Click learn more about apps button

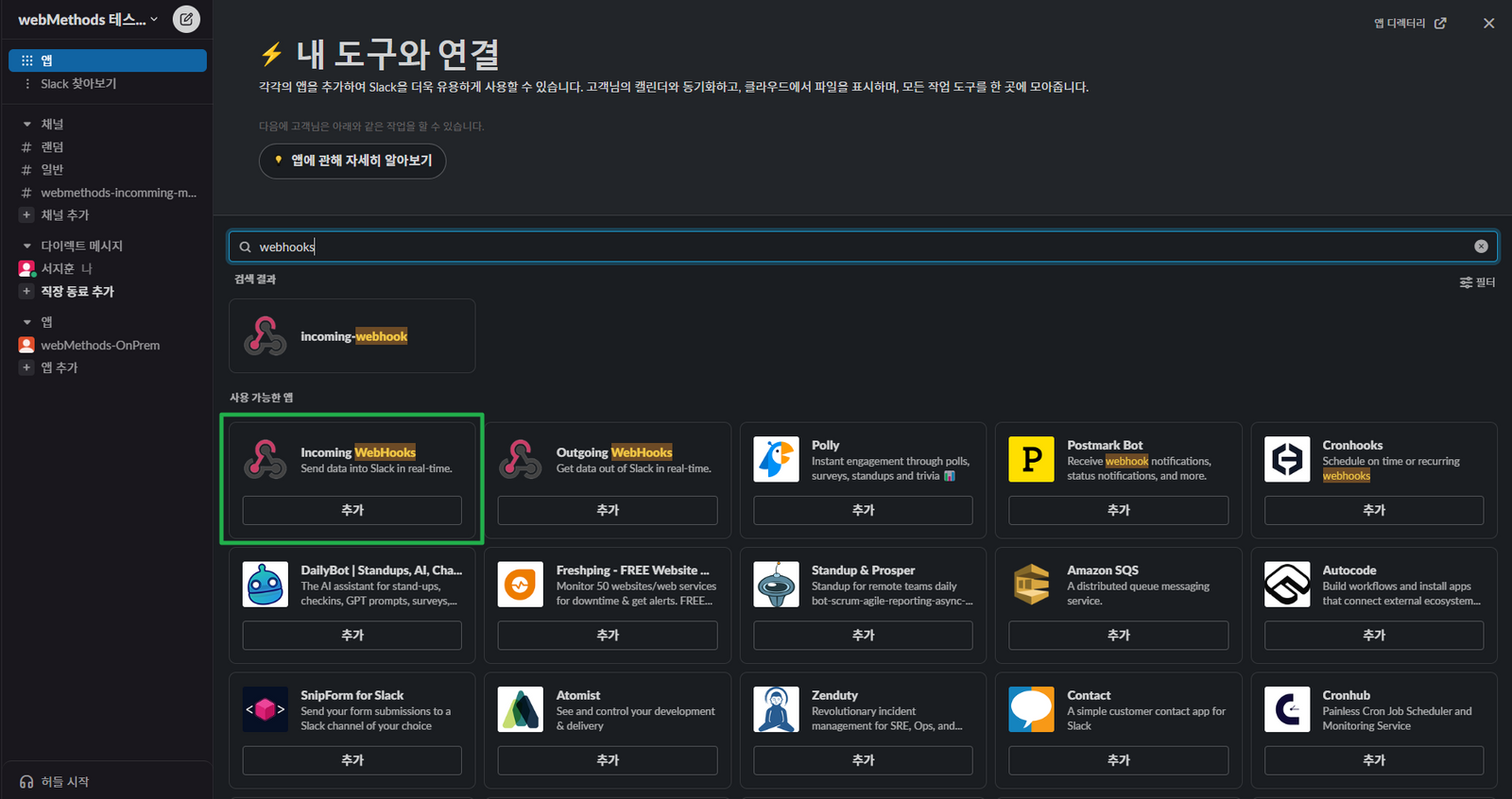[352, 161]
